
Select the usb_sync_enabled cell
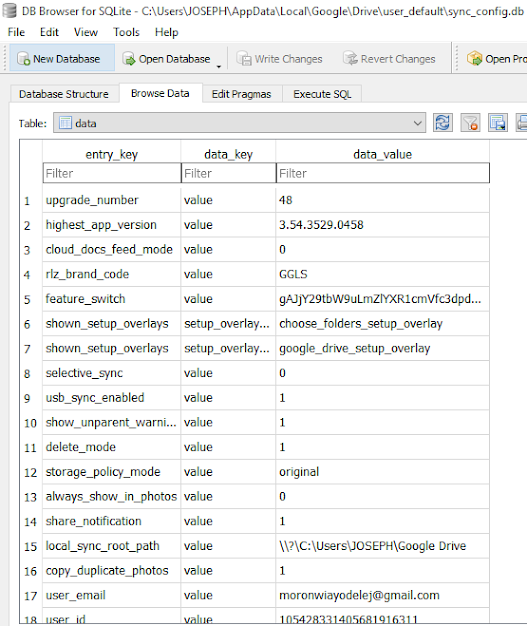pyautogui.click(x=112, y=398)
